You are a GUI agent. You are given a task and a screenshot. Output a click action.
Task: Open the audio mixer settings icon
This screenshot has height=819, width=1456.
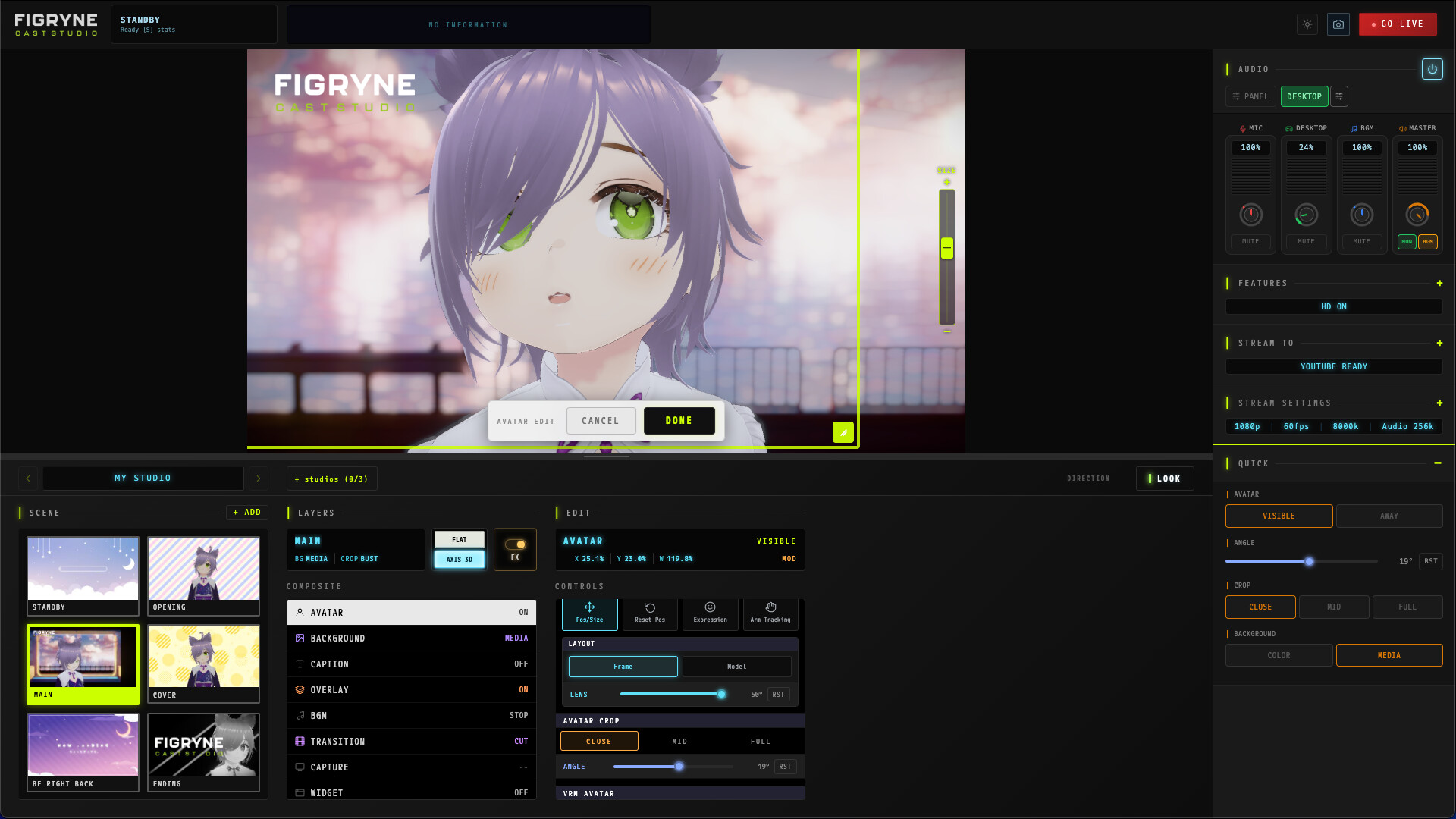tap(1339, 96)
